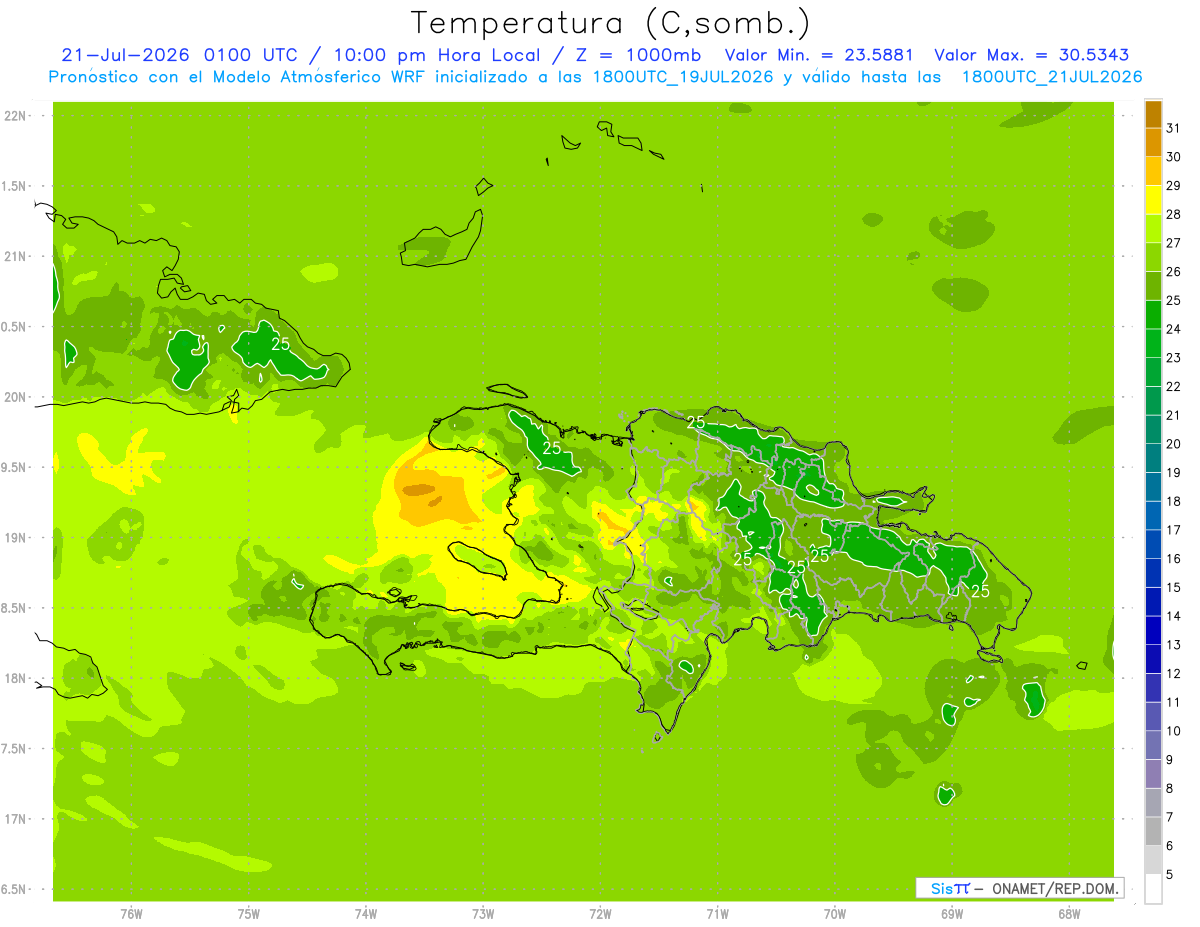
Task: Click the '70W' longitude axis label
Action: pyautogui.click(x=835, y=914)
